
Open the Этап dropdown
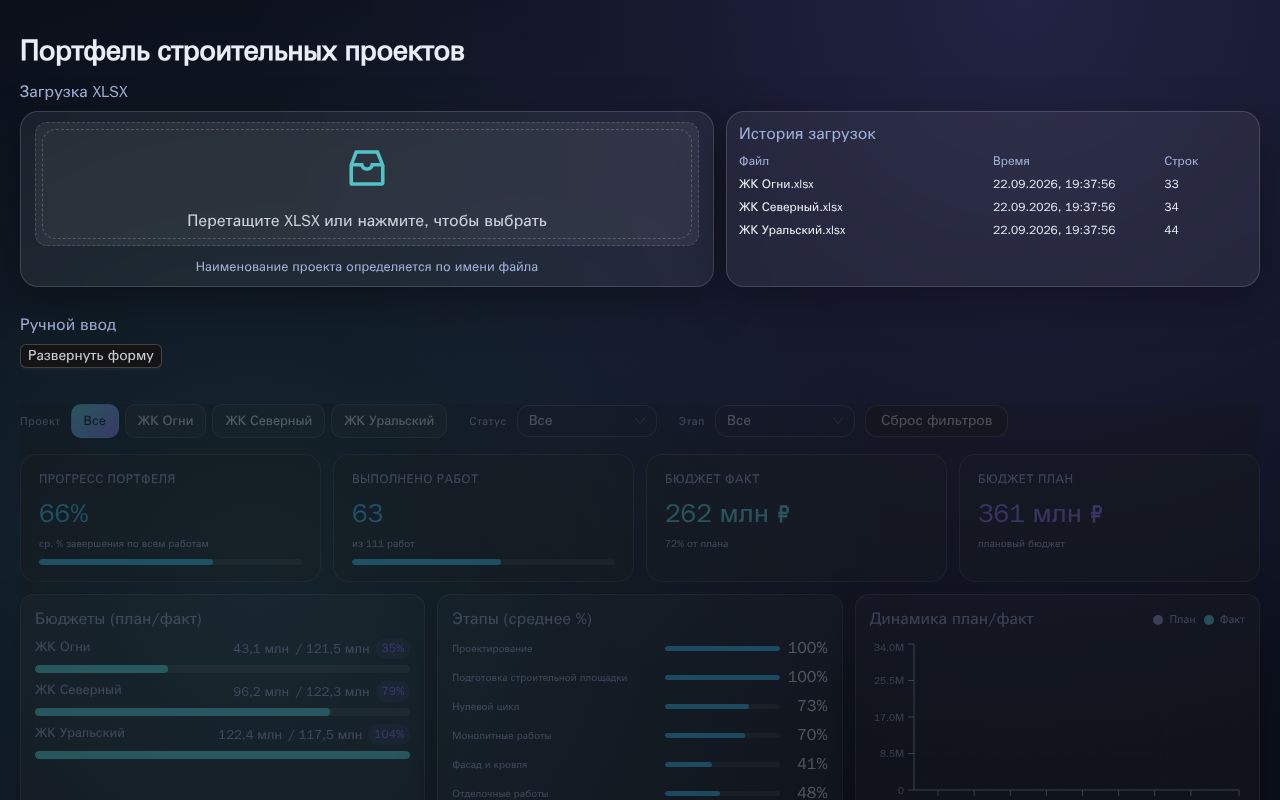[x=785, y=421]
